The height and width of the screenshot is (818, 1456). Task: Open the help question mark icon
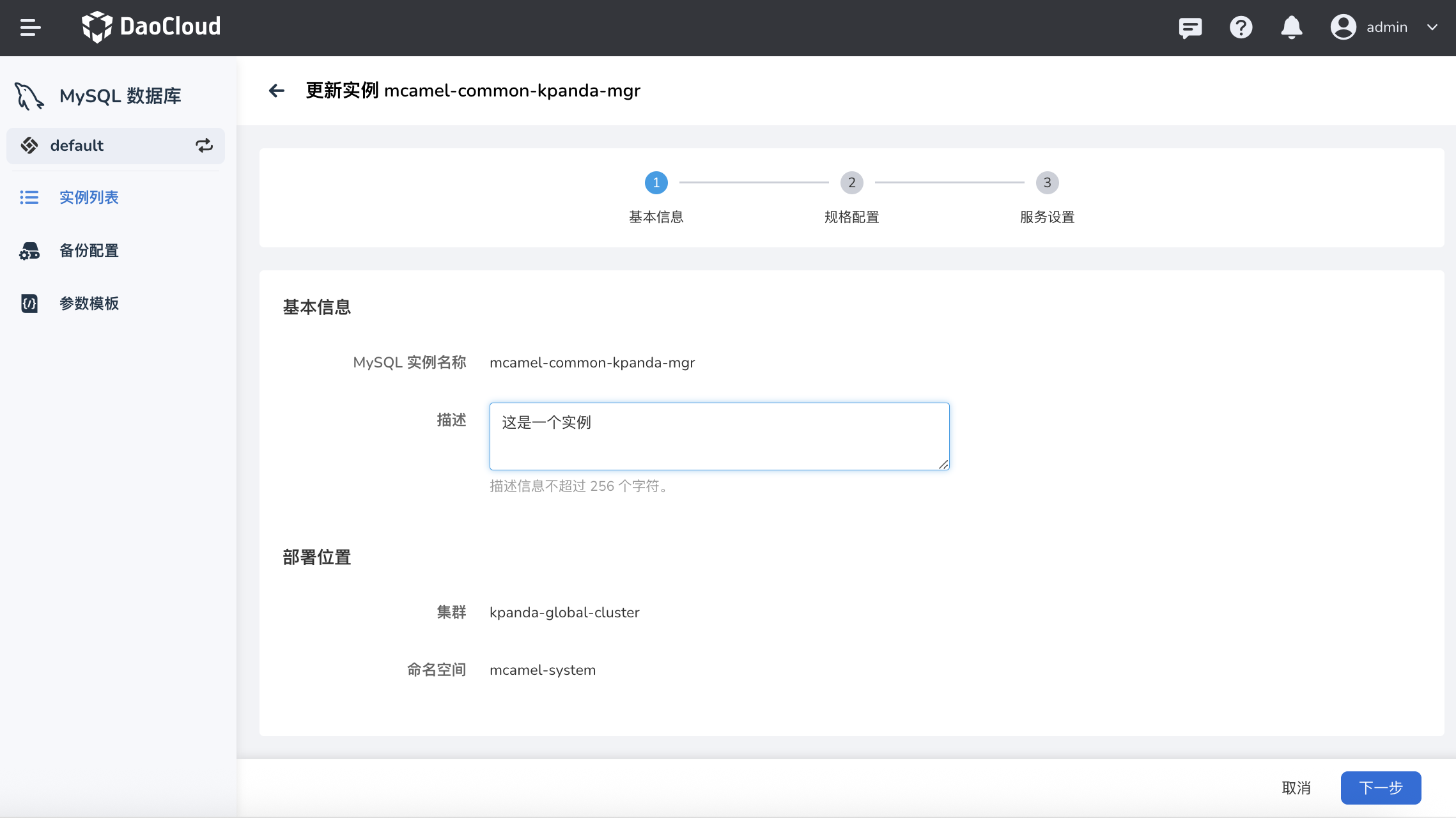(1241, 27)
